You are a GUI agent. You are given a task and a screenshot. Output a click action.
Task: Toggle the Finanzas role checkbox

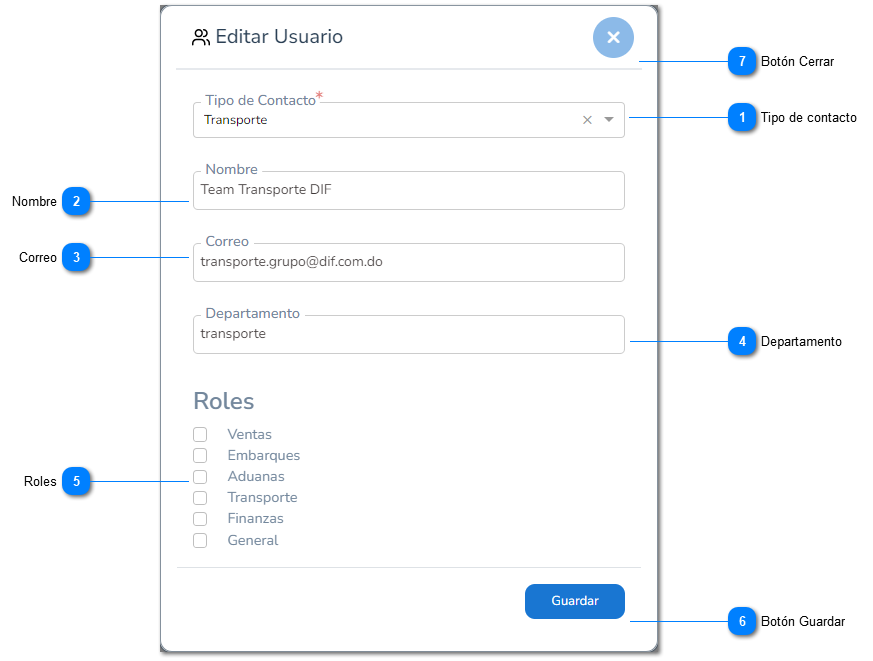coord(200,519)
